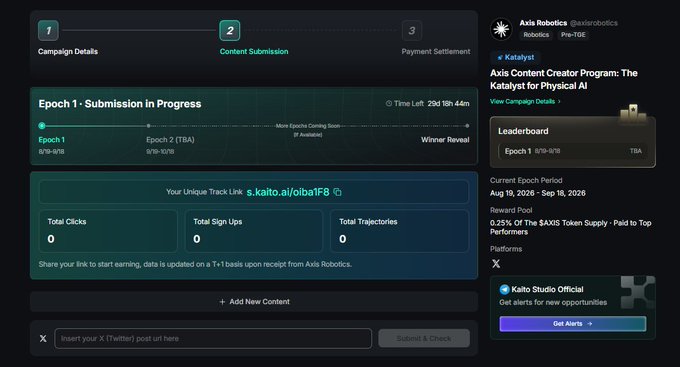Click the Telegram icon beside Kaito Studio Official
The width and height of the screenshot is (680, 367).
pos(504,289)
